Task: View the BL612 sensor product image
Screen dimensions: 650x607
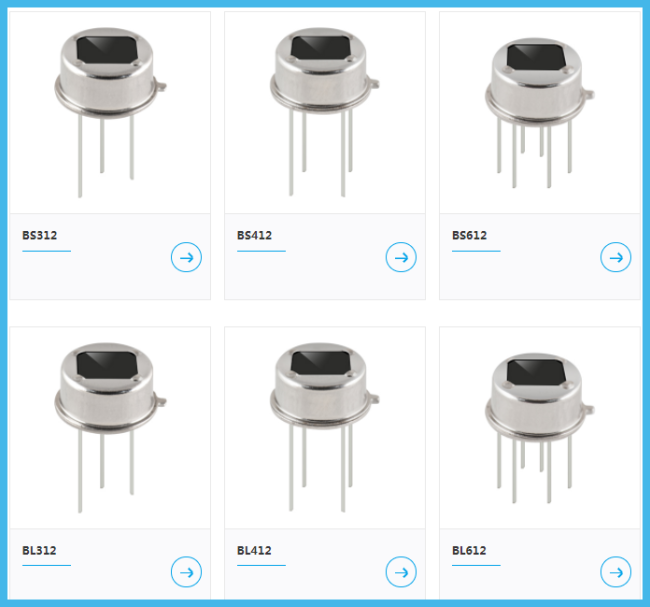Action: click(540, 427)
